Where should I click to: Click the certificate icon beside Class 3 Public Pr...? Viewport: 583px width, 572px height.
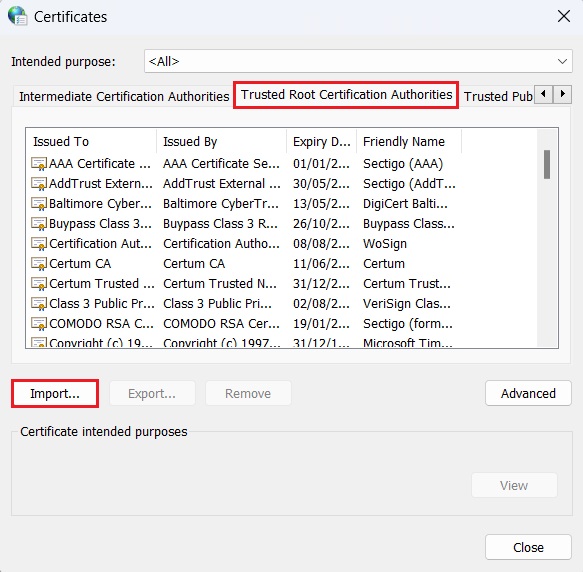pyautogui.click(x=39, y=304)
